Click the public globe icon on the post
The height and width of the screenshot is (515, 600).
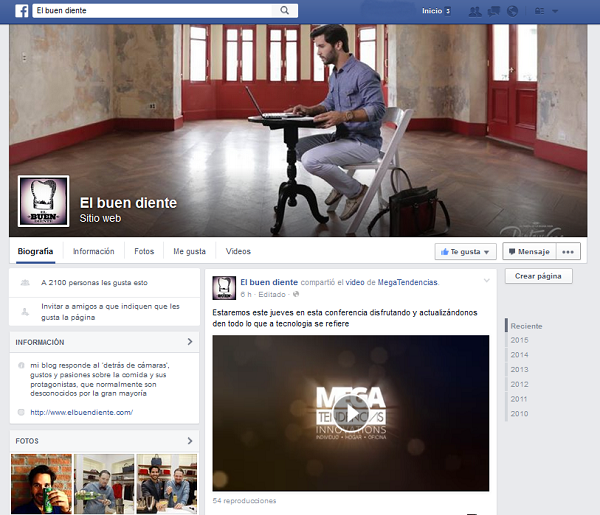pyautogui.click(x=296, y=294)
